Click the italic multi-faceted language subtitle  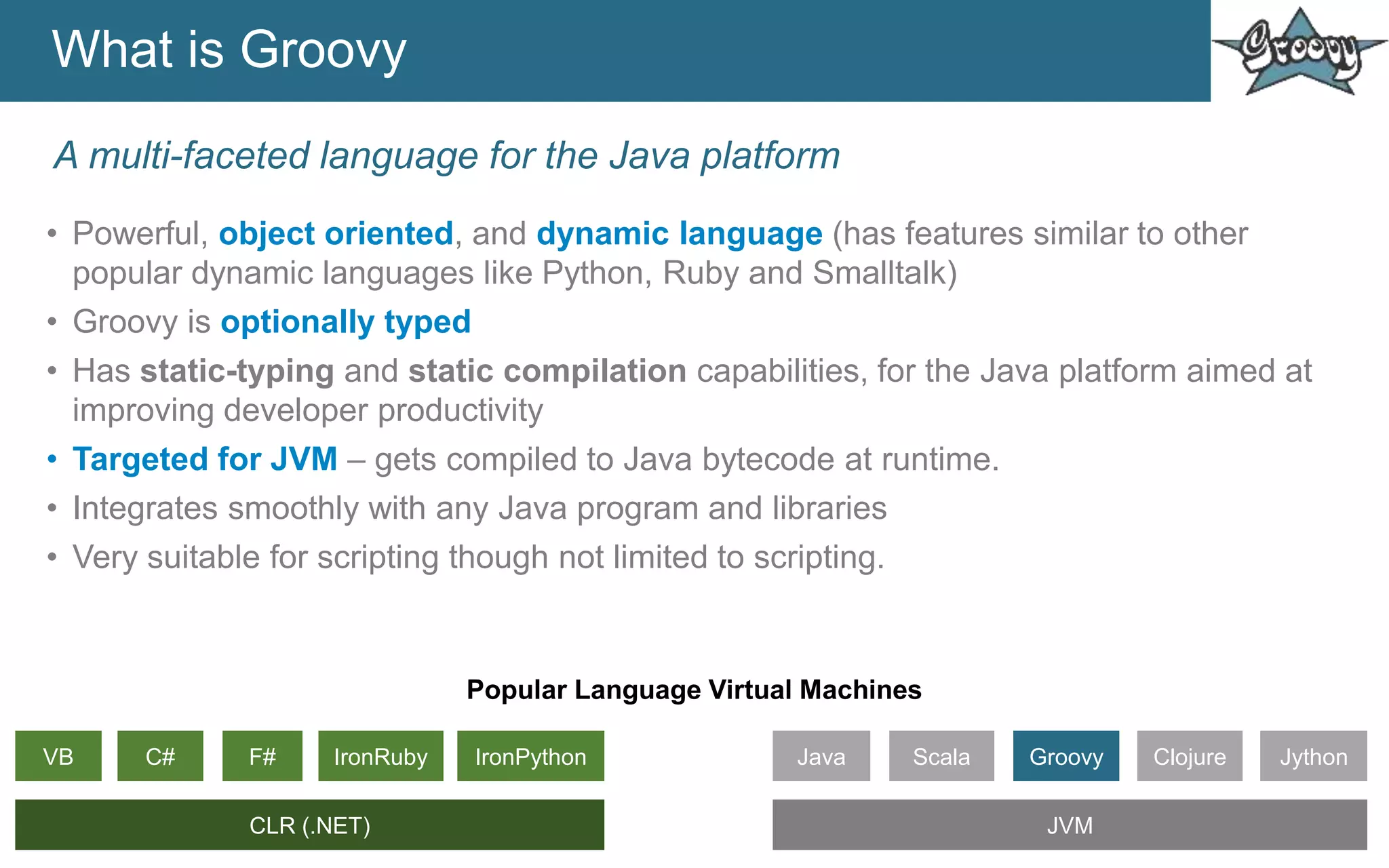coord(447,155)
